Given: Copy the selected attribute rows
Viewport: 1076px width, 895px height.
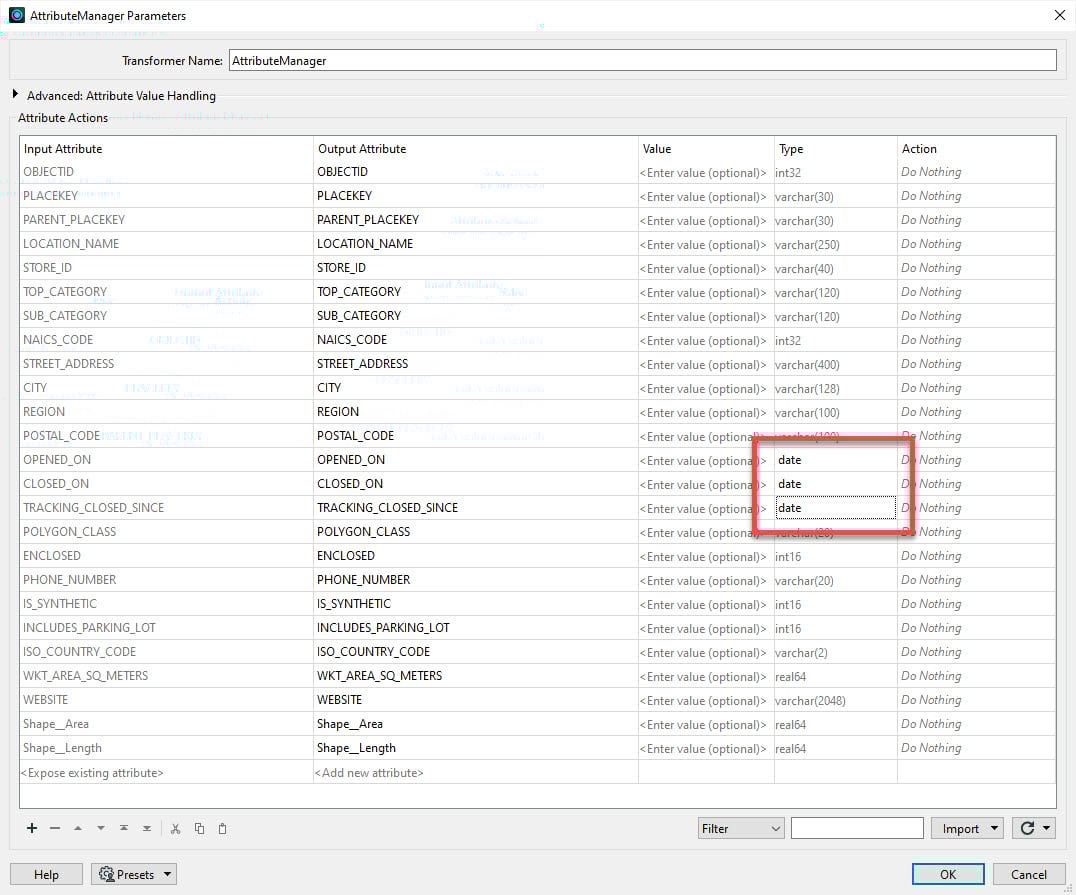Looking at the screenshot, I should pos(199,828).
